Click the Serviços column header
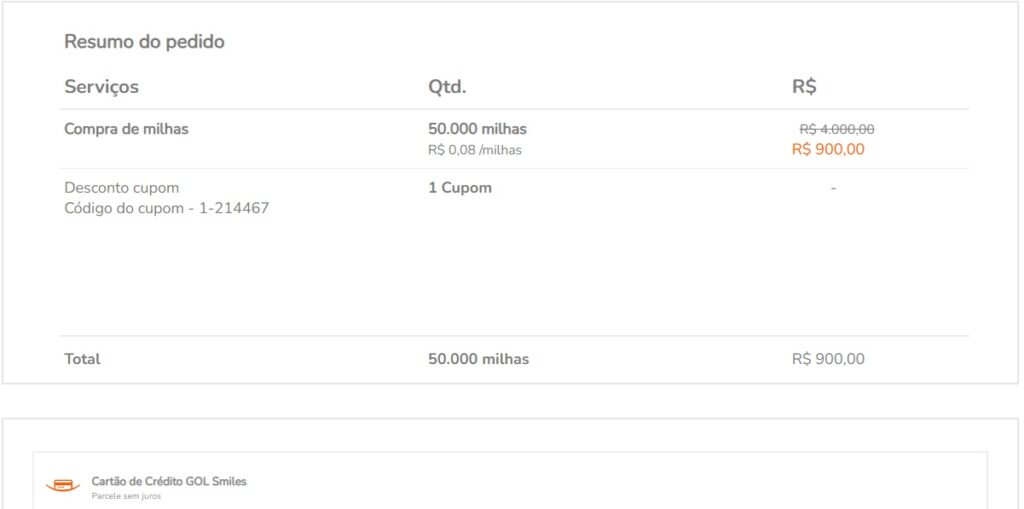The image size is (1024, 509). [101, 87]
